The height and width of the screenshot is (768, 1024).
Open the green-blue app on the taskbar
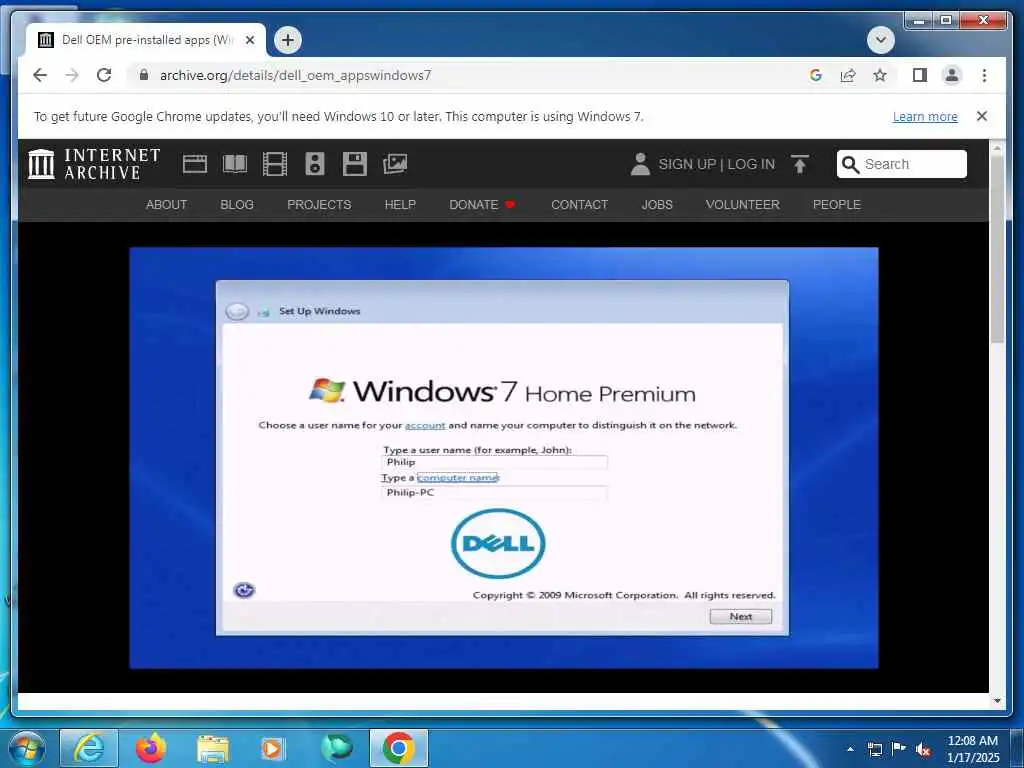click(x=336, y=748)
